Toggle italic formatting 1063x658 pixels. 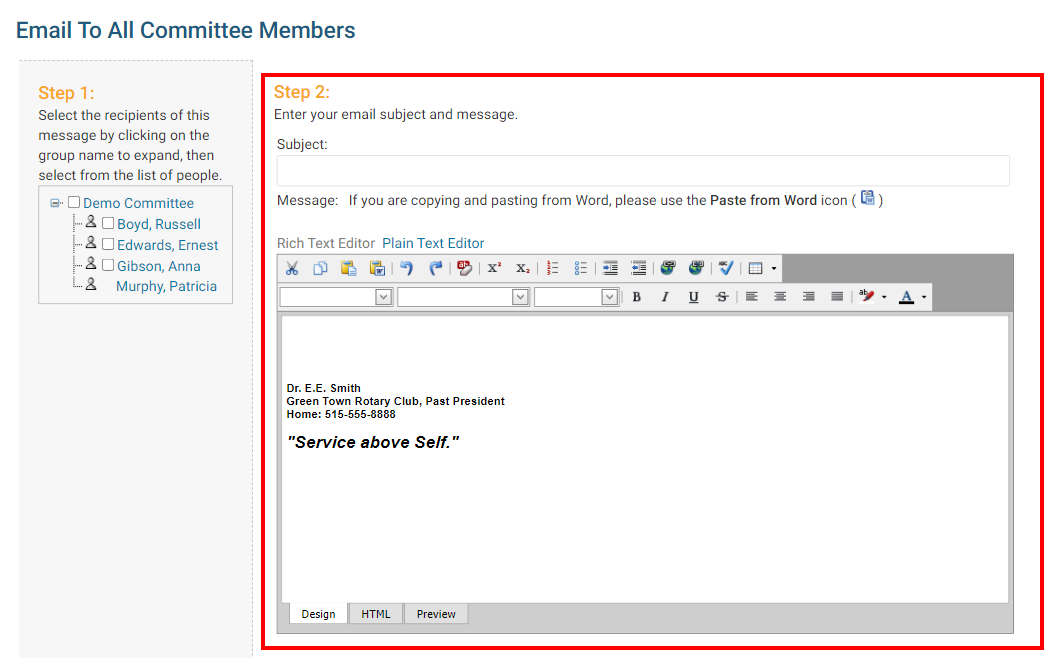pos(664,297)
